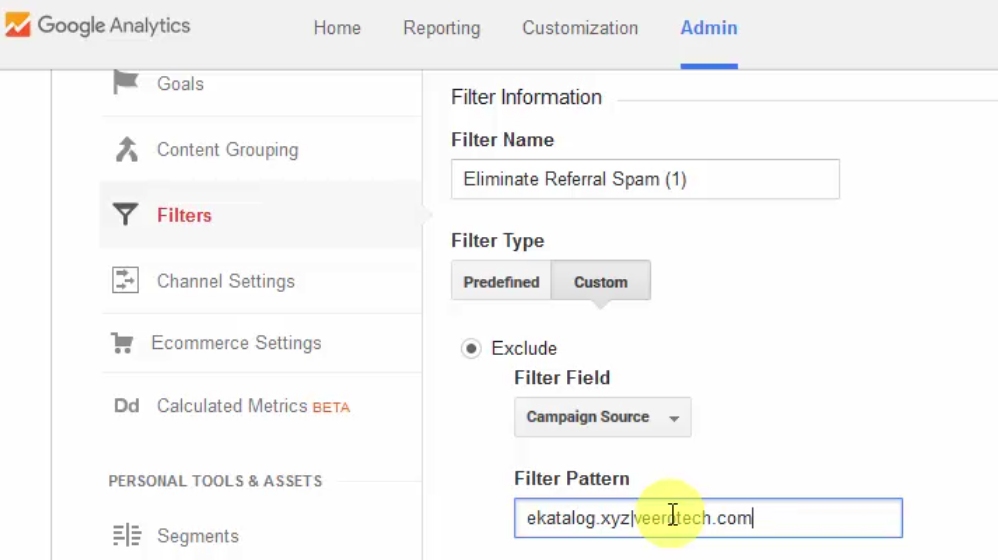Switch to the Customization tab
Screen dimensions: 998x560
point(580,28)
